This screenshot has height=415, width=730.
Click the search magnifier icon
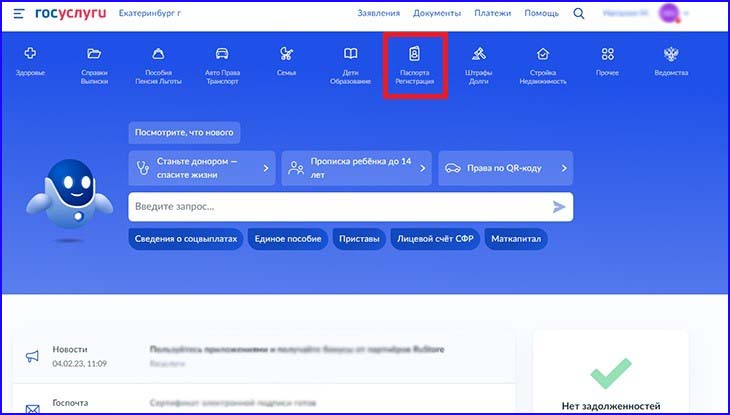pos(579,14)
